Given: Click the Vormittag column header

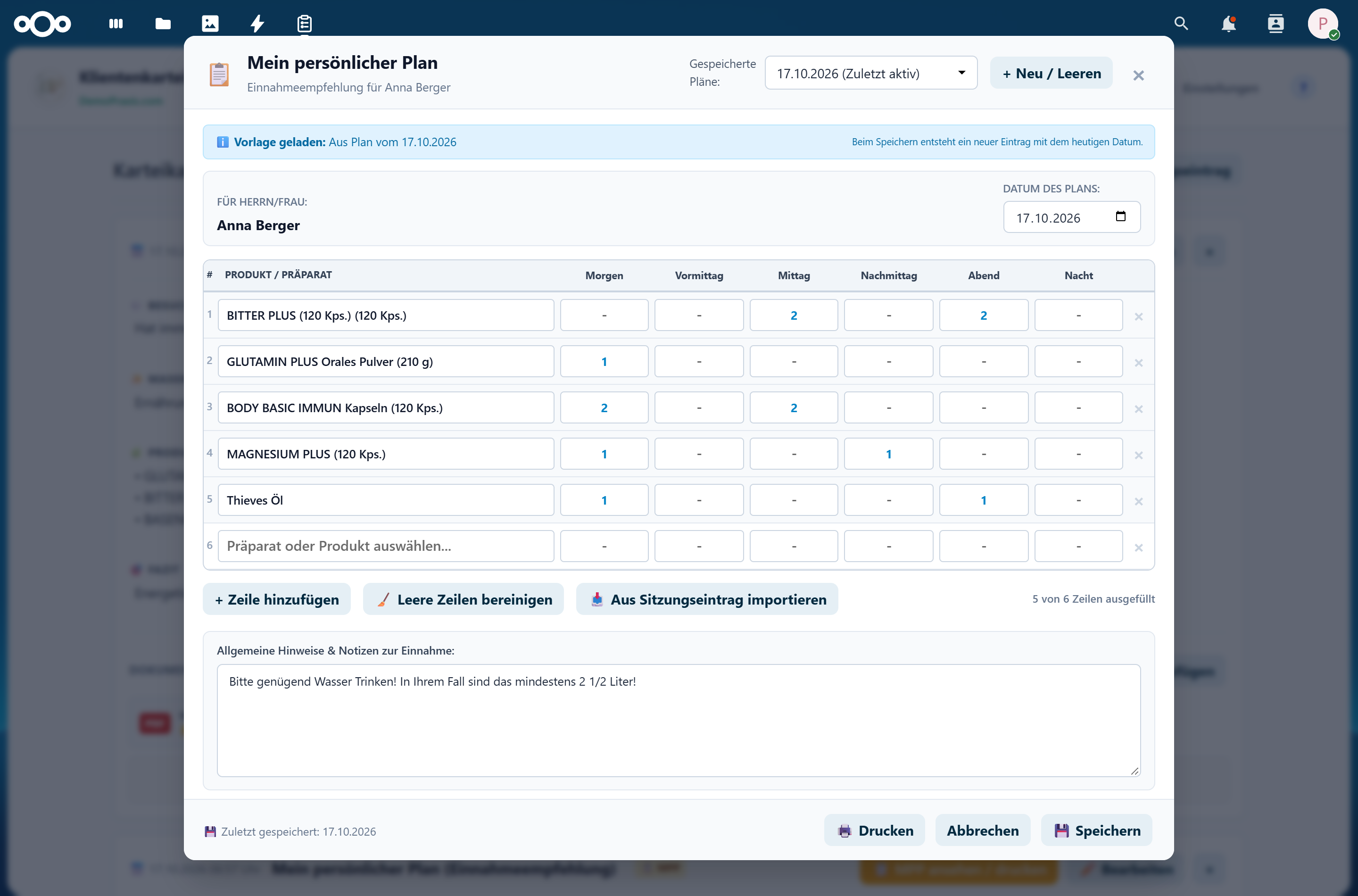Looking at the screenshot, I should (699, 276).
